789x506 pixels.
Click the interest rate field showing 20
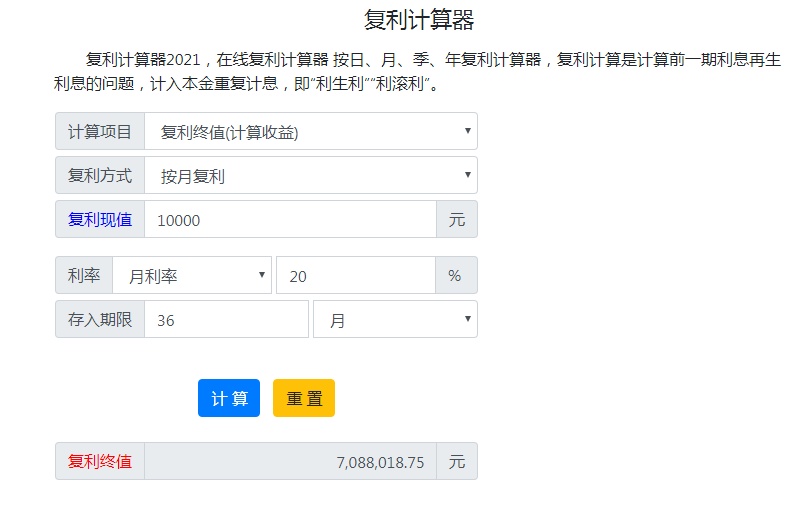356,275
